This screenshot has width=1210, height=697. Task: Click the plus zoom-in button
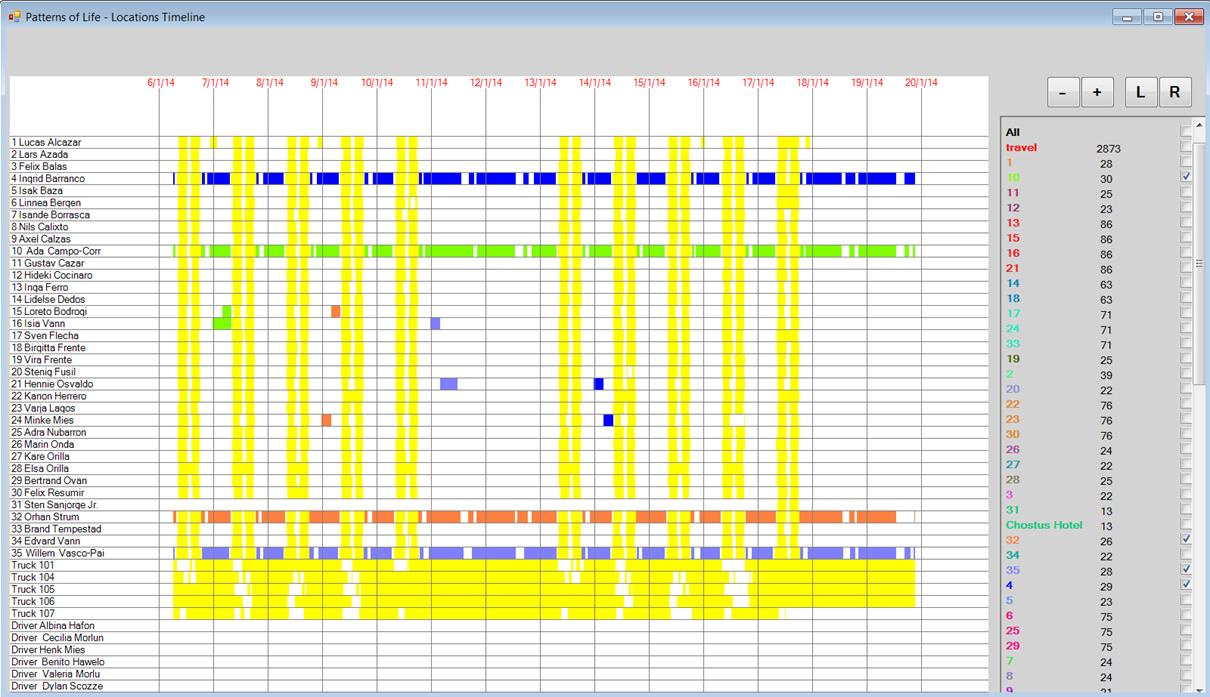tap(1097, 92)
